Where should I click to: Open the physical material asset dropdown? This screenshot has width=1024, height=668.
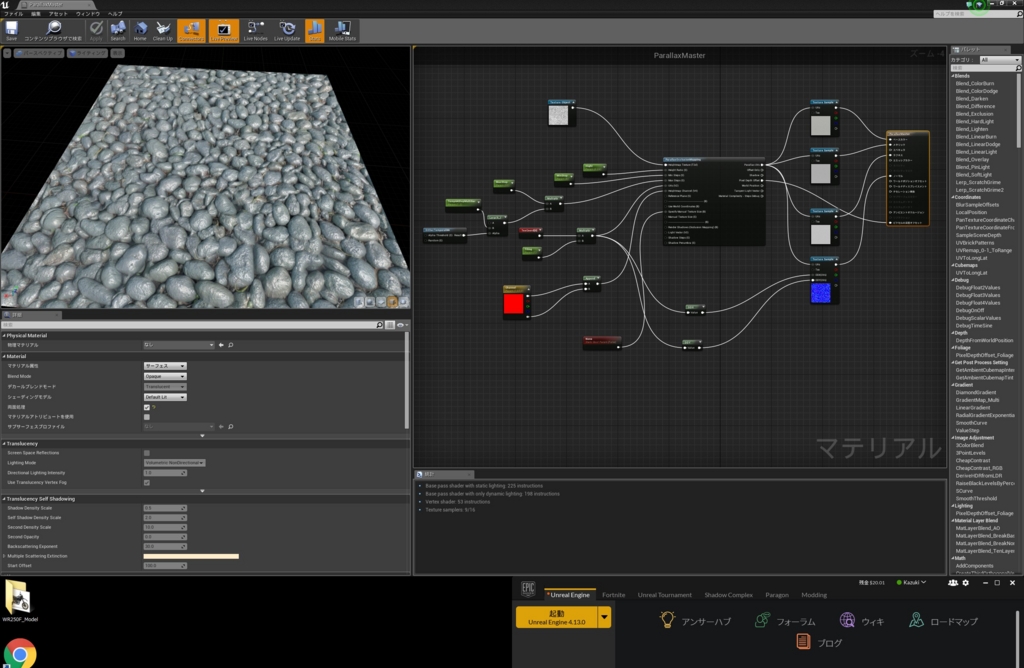179,345
